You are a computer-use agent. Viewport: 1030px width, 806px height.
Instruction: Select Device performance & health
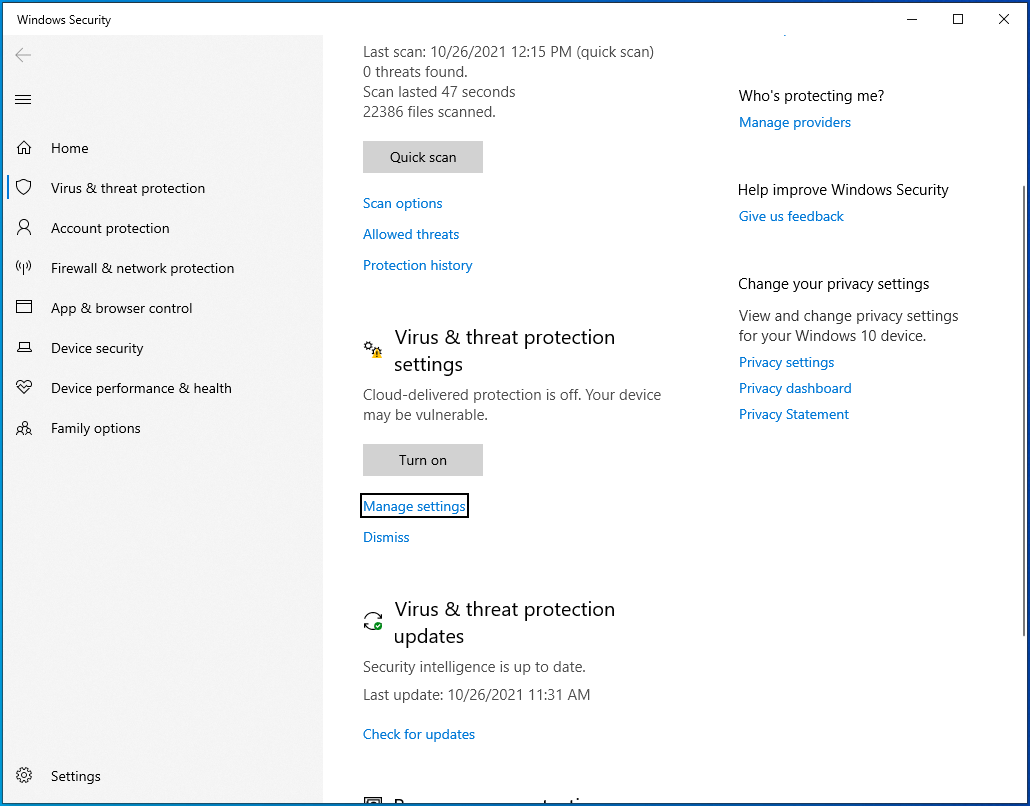tap(141, 387)
